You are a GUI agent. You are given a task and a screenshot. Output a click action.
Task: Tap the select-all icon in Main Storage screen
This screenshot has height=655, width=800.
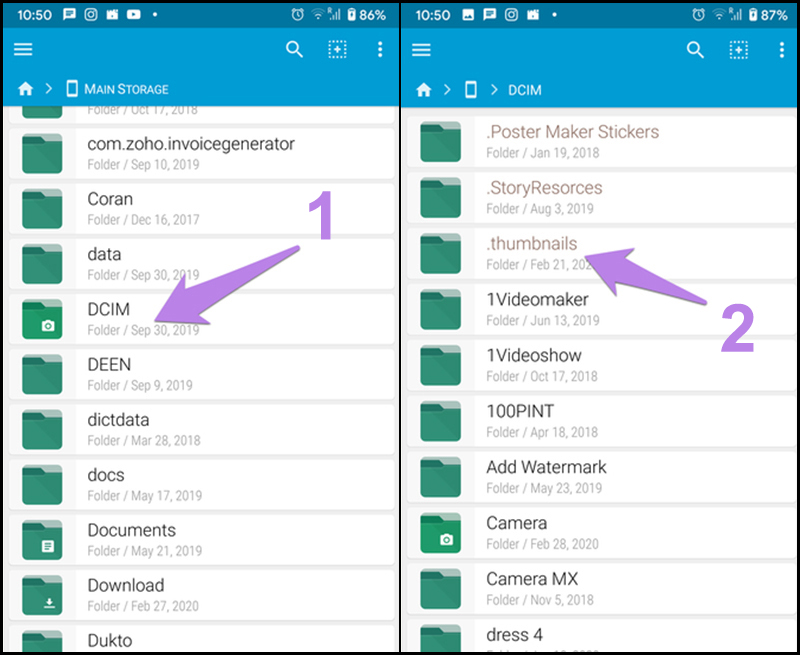pyautogui.click(x=337, y=49)
